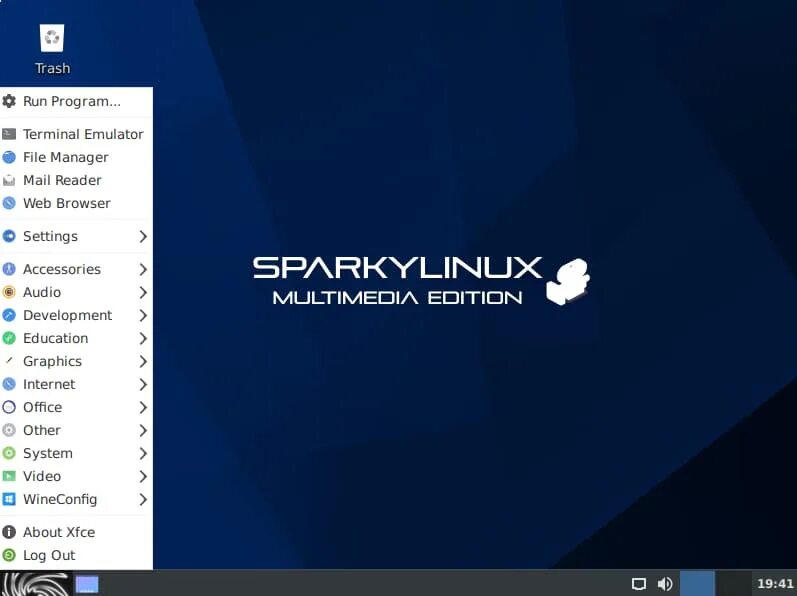Screen dimensions: 797x596
Task: Open the Graphics menu label
Action: pos(52,361)
